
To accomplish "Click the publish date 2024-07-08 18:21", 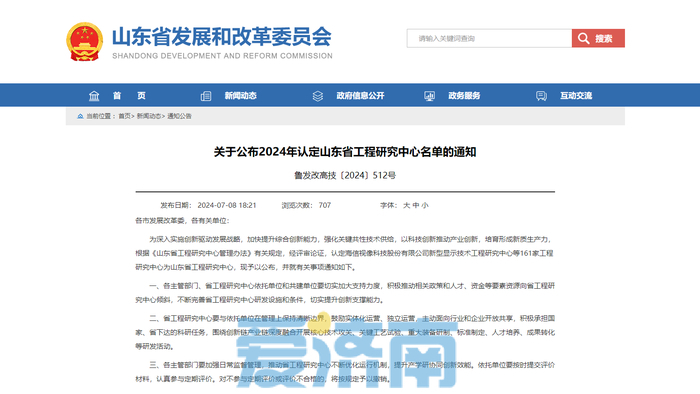I will 227,205.
